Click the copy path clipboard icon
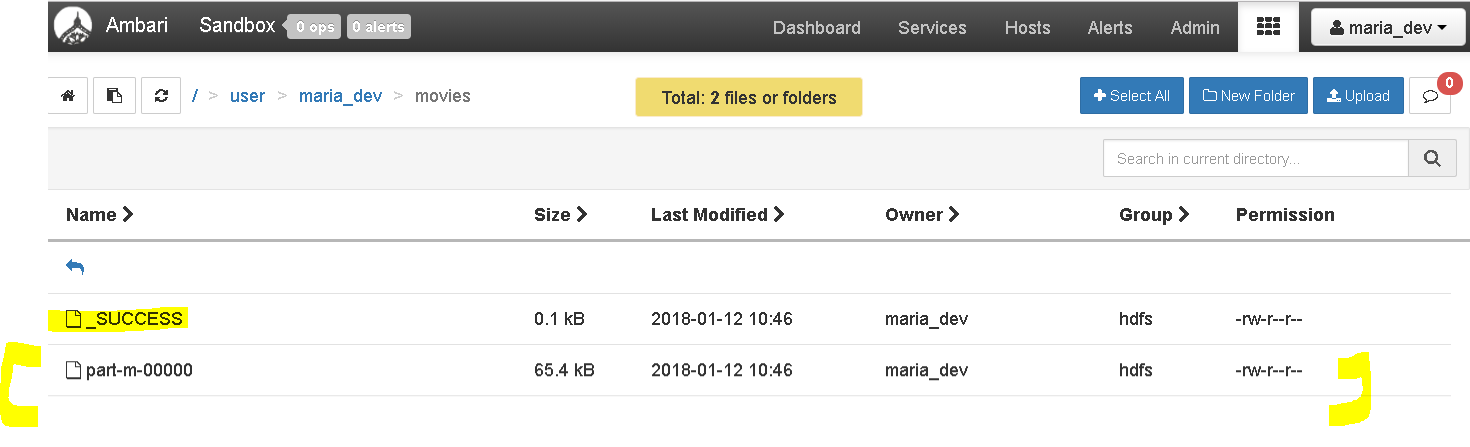Viewport: 1470px width, 447px height. click(x=115, y=96)
